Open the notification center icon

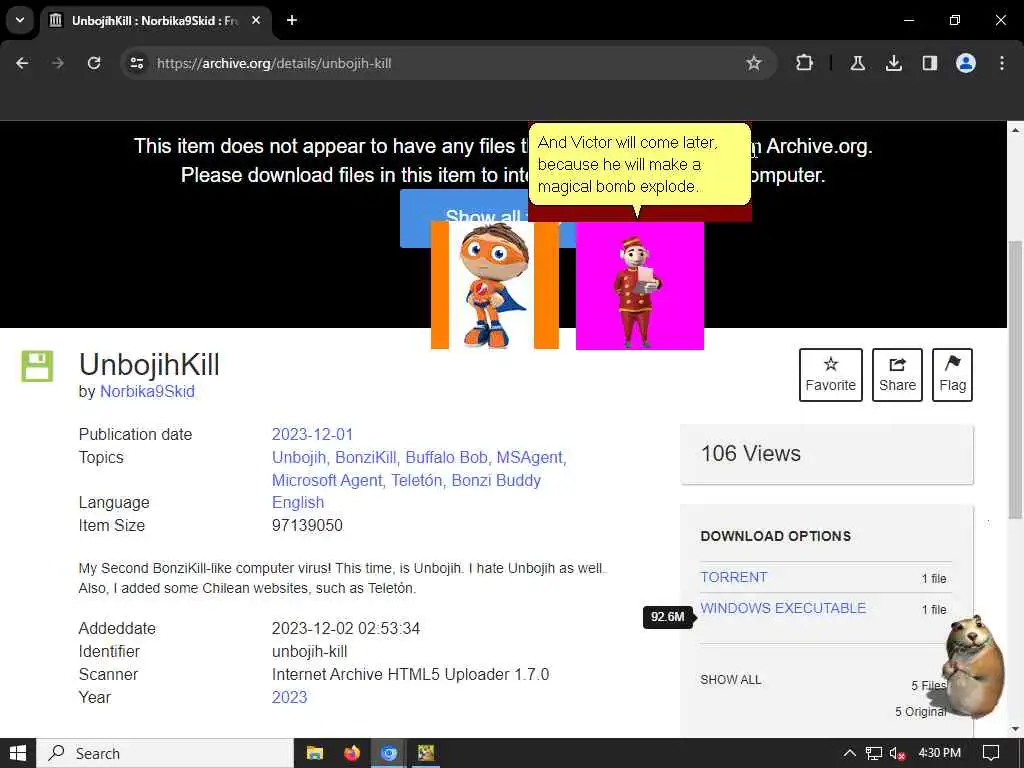click(991, 753)
